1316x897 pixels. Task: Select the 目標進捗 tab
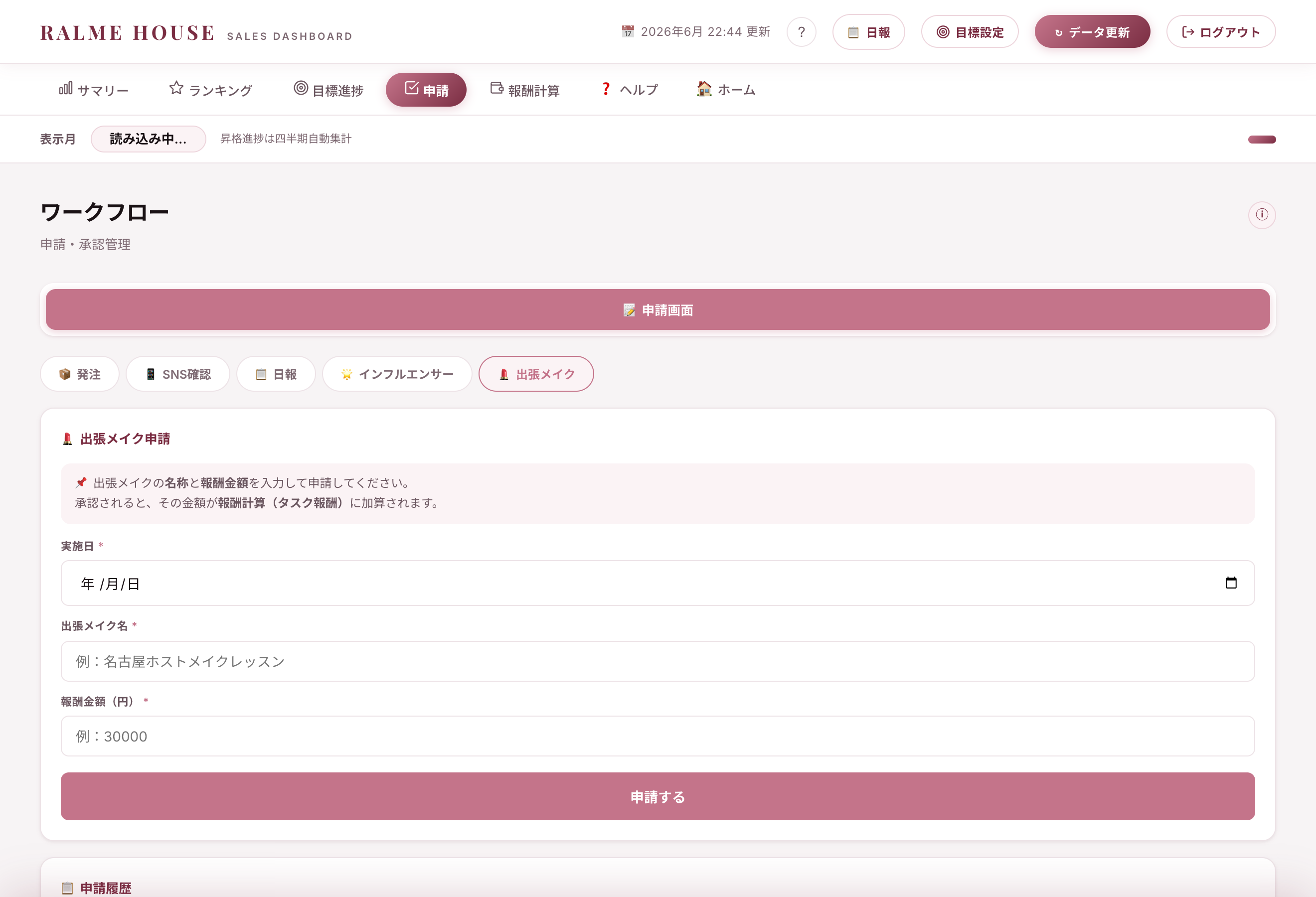tap(329, 89)
